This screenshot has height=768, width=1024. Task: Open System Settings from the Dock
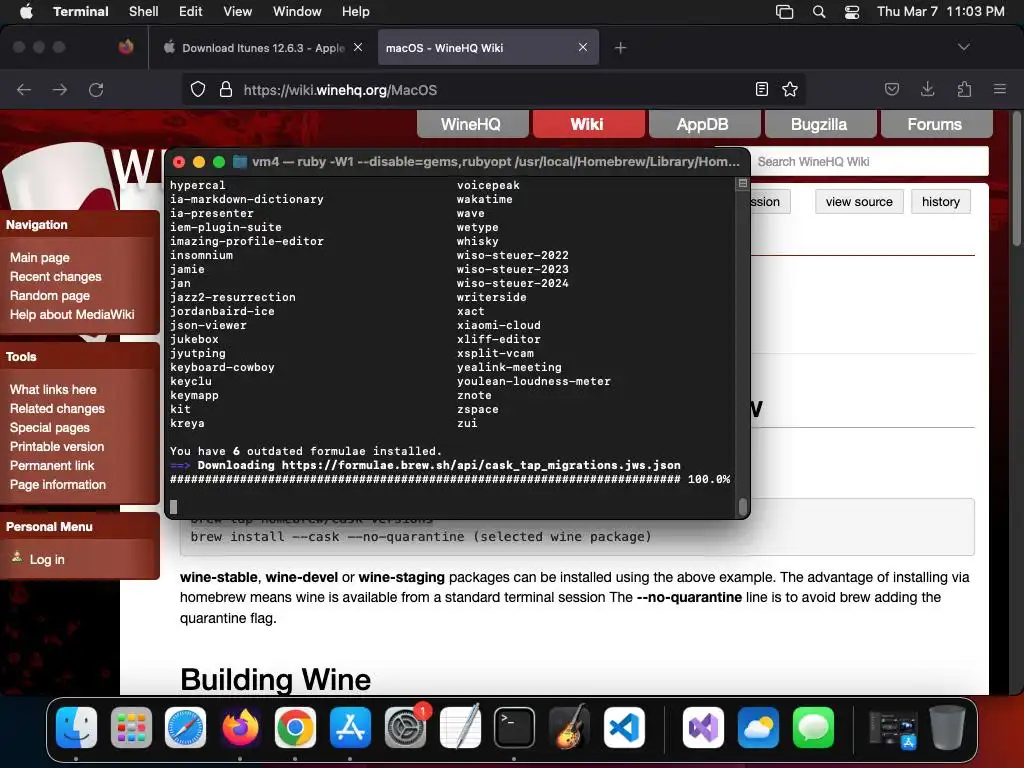[x=406, y=727]
